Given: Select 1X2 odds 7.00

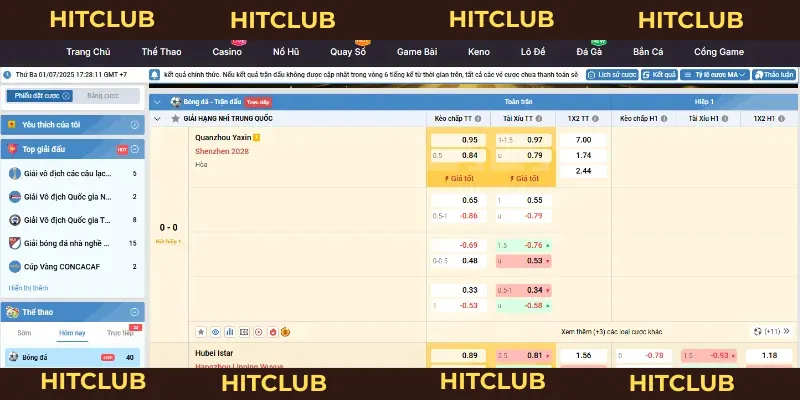Looking at the screenshot, I should pyautogui.click(x=583, y=140).
